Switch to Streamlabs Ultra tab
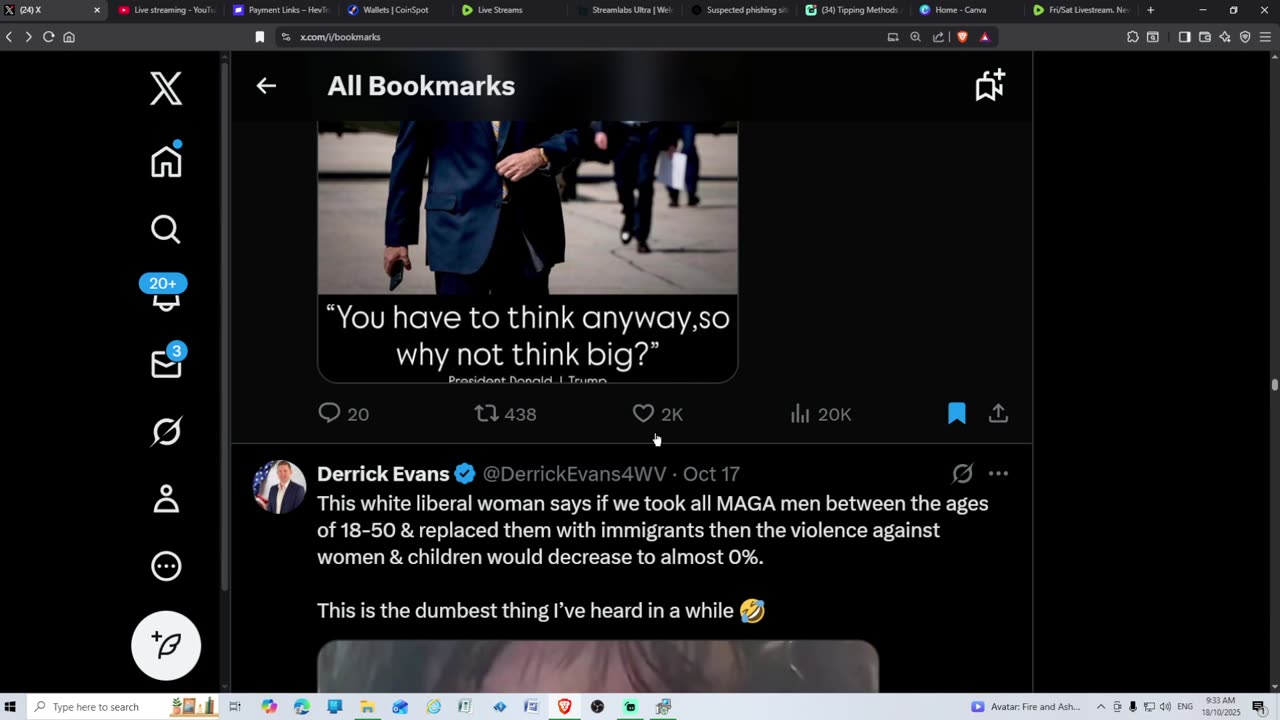Screen dimensions: 1280x720 (x=625, y=10)
